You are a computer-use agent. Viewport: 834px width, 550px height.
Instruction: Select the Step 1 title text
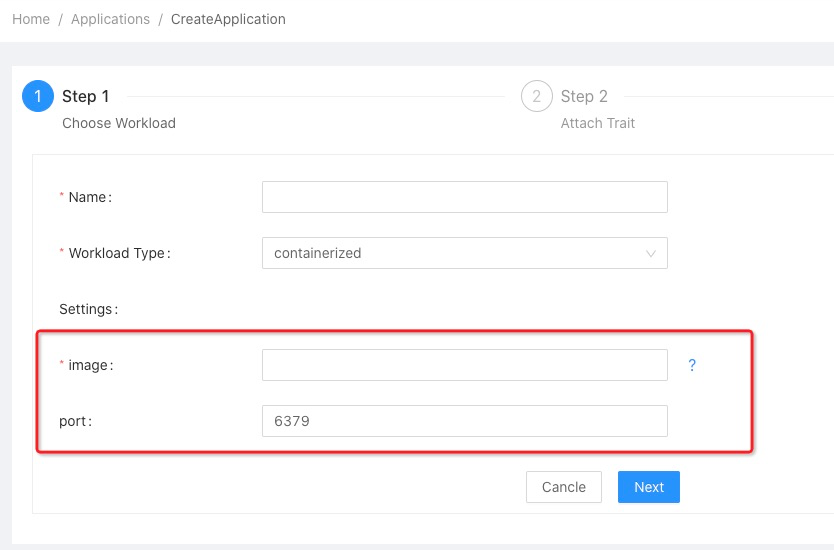[x=86, y=96]
